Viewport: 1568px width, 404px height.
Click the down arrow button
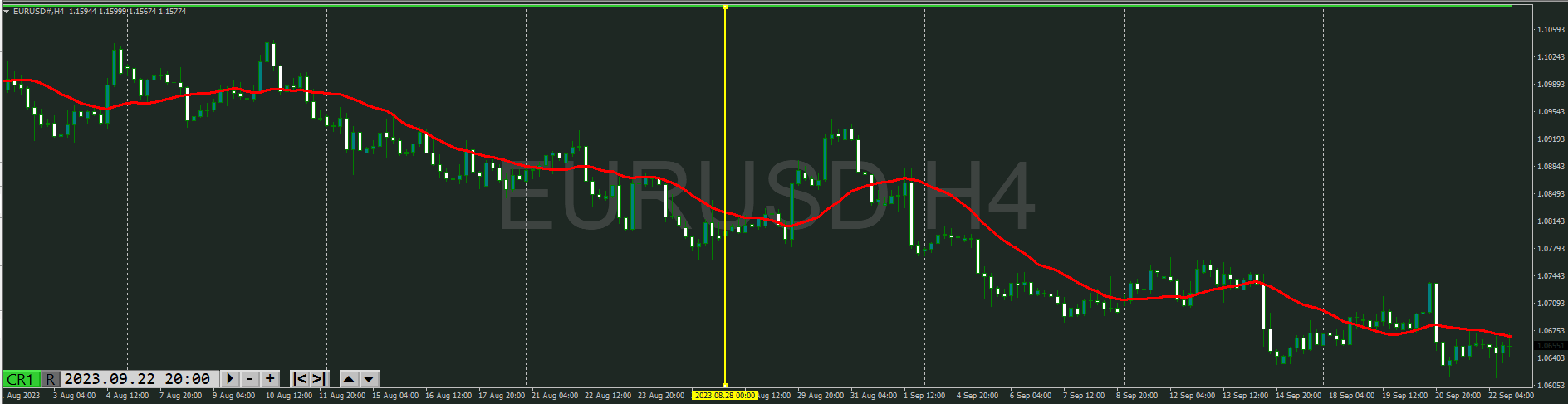coord(370,379)
